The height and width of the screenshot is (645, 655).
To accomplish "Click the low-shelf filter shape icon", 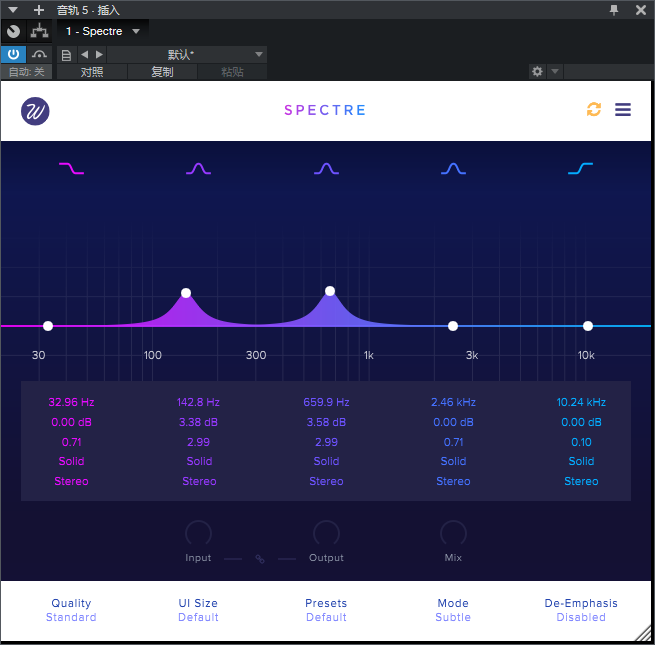I will [x=71, y=168].
